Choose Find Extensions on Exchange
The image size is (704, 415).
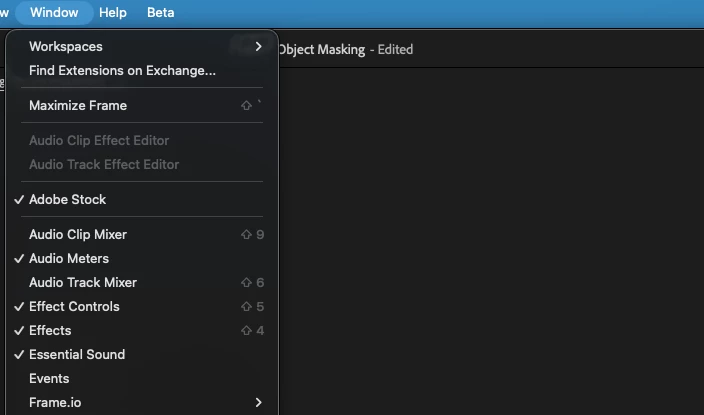142,71
